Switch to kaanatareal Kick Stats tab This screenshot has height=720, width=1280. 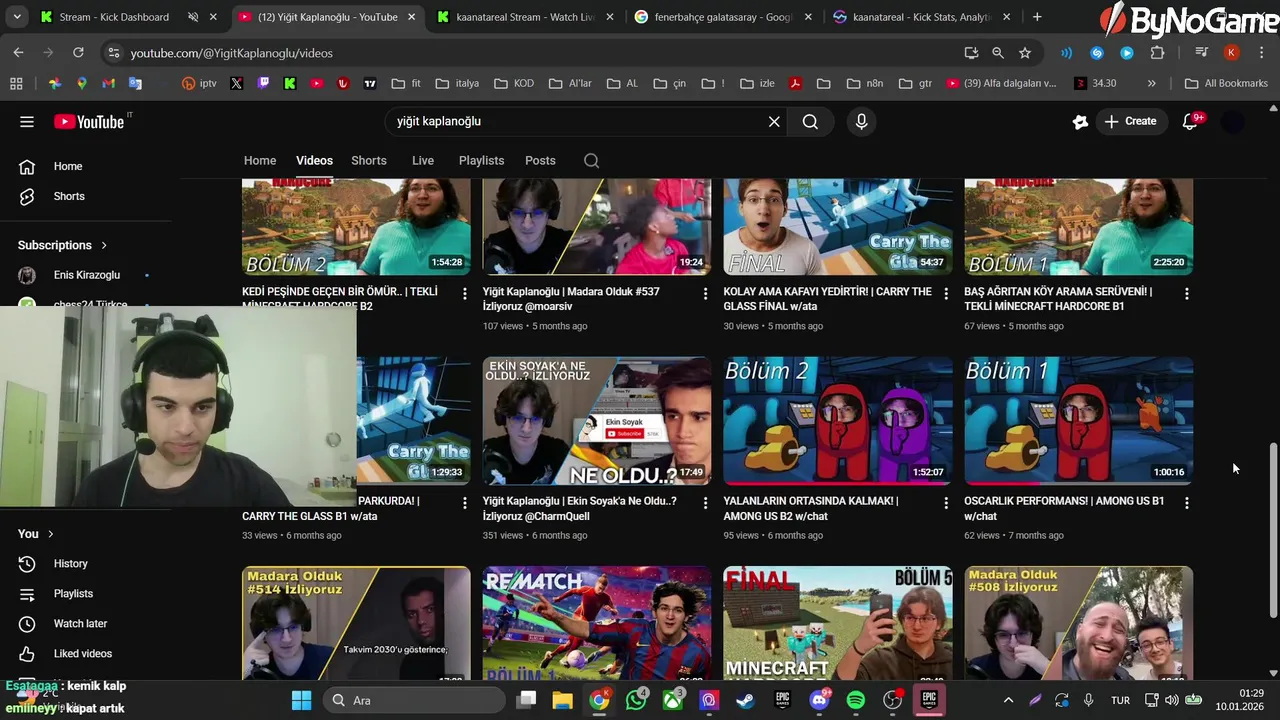(x=922, y=17)
